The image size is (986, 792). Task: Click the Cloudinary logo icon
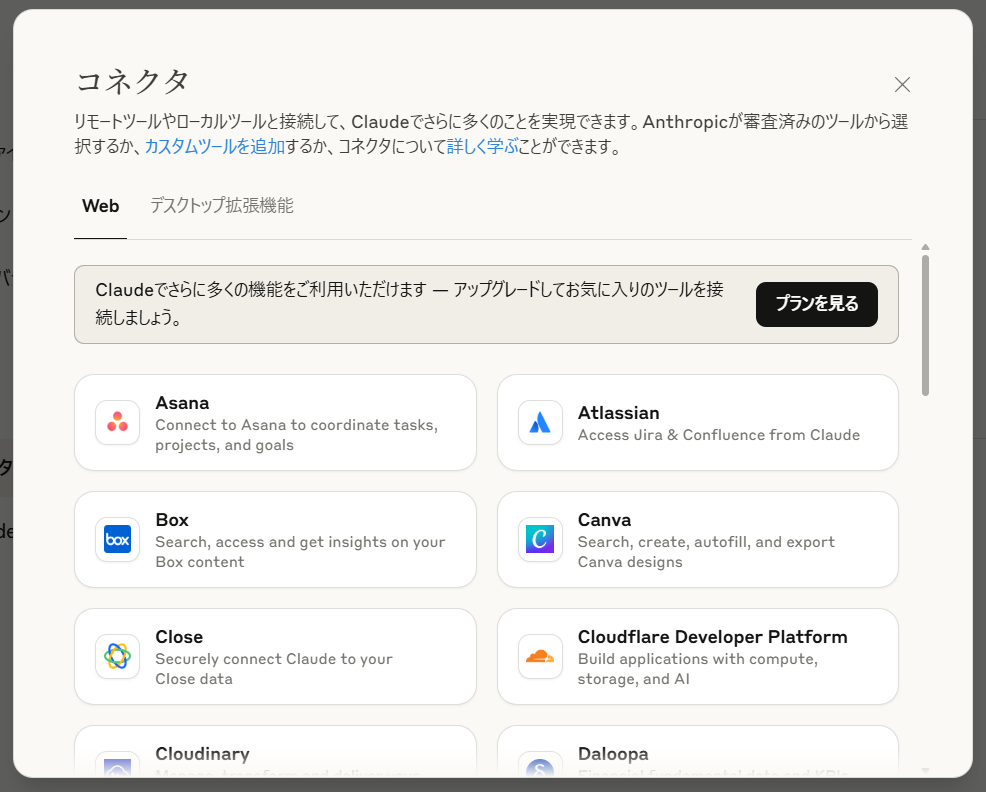point(117,765)
